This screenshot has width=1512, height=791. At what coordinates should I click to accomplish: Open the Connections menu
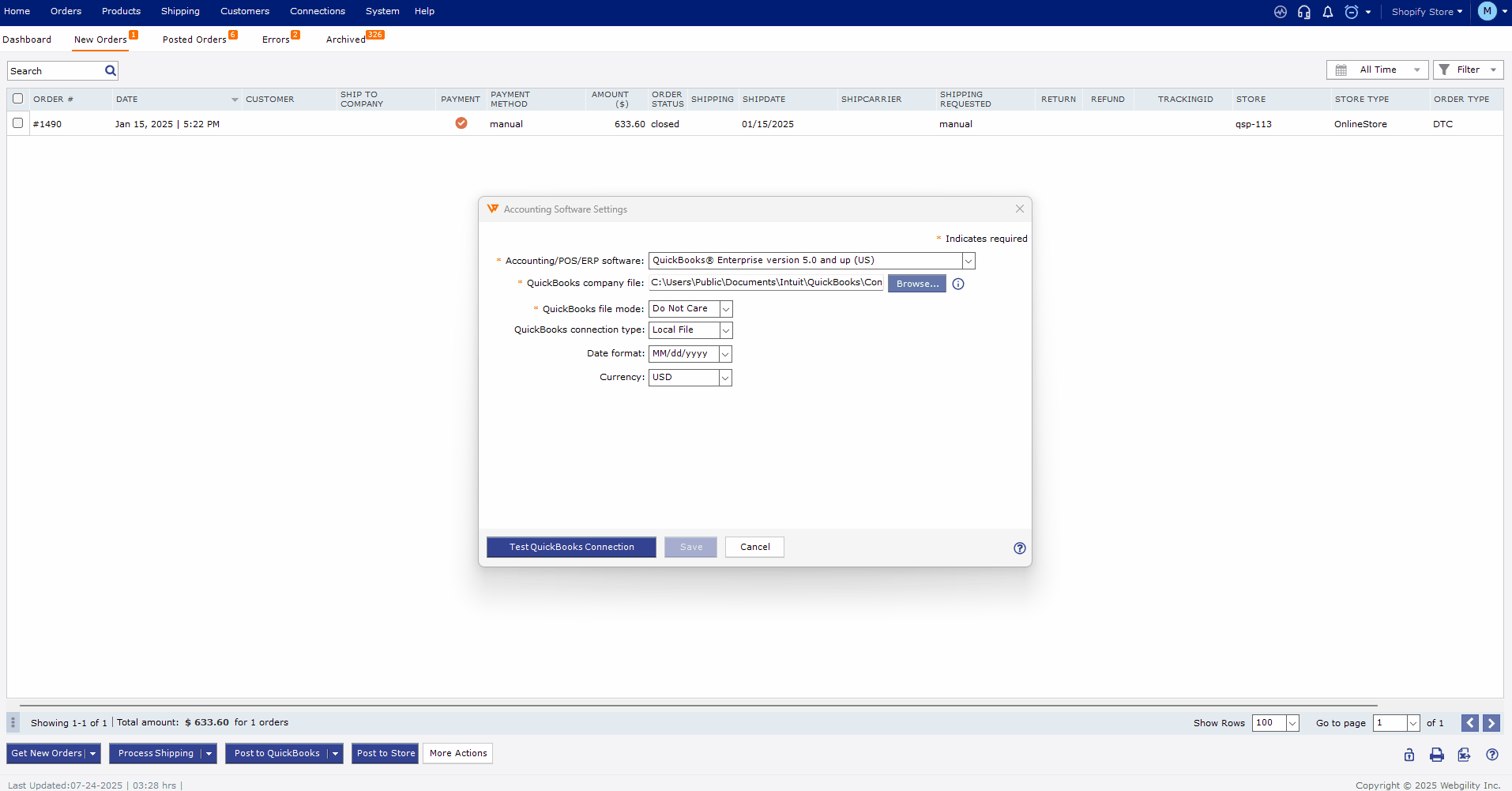(318, 11)
